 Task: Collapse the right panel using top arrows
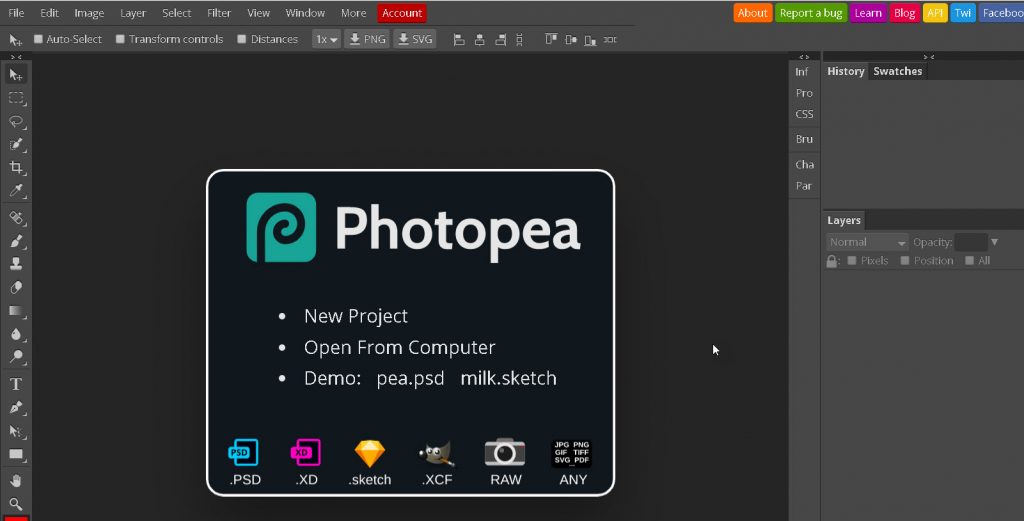(x=928, y=57)
